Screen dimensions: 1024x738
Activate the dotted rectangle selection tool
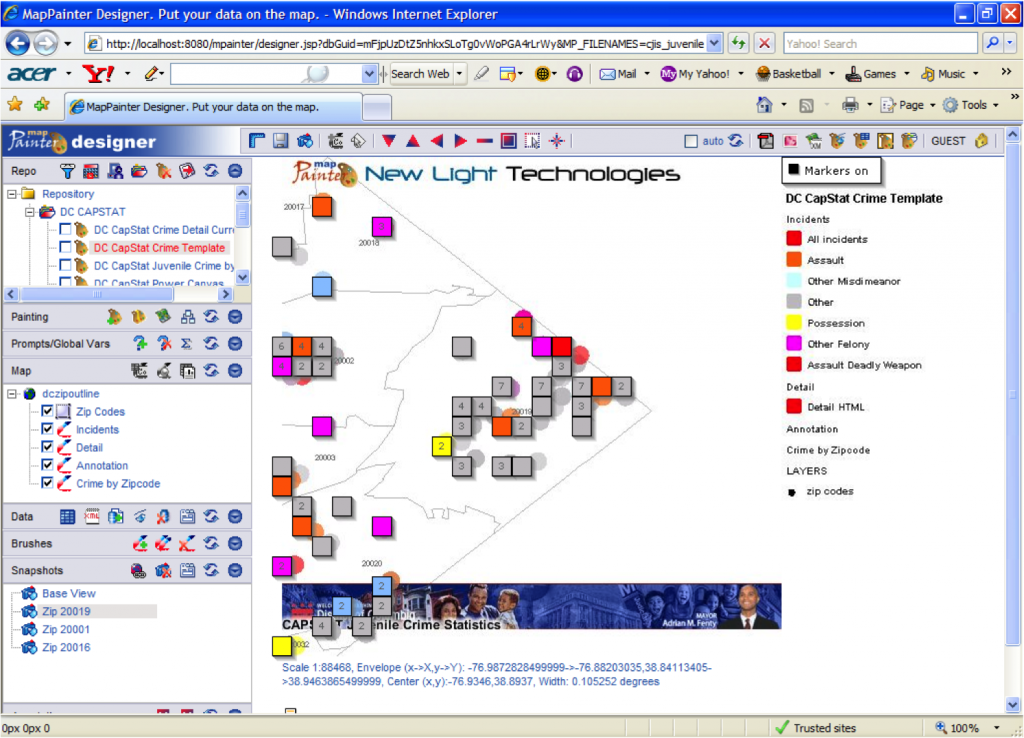[x=533, y=141]
